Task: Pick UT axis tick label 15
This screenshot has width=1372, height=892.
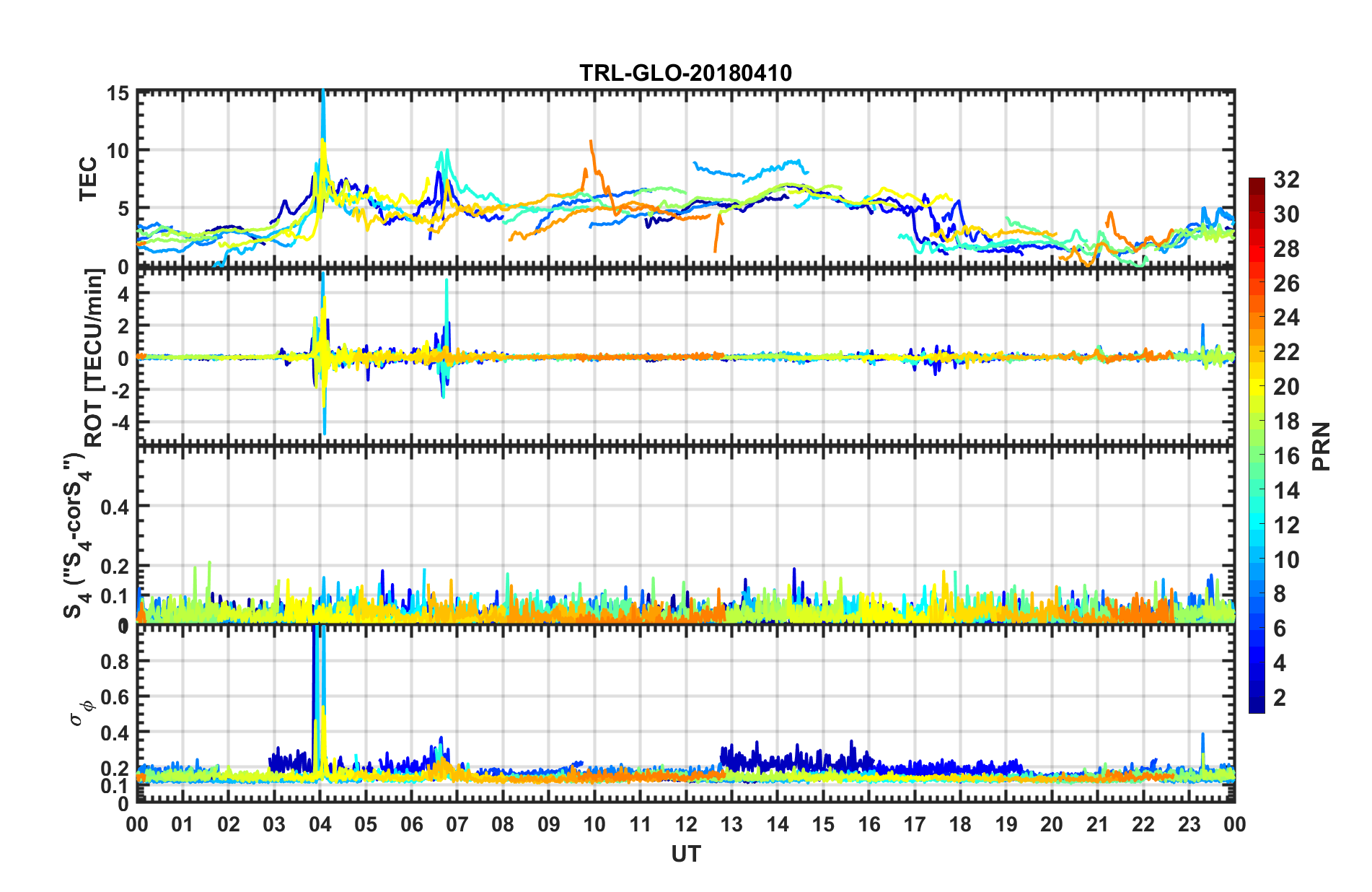Action: 823,824
